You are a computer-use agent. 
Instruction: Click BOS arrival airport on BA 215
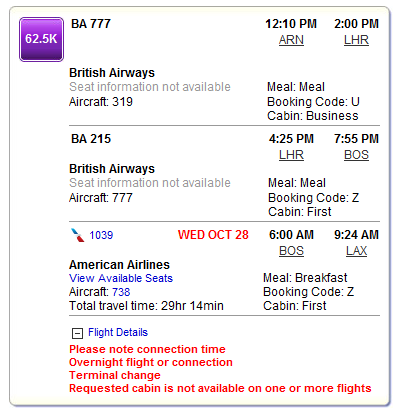356,155
